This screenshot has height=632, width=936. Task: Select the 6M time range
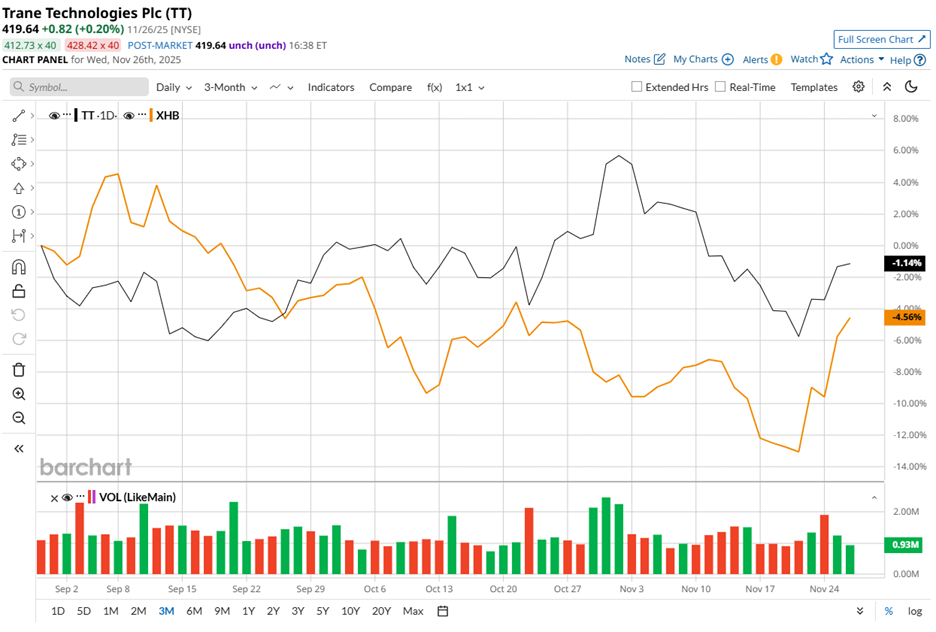tap(194, 611)
